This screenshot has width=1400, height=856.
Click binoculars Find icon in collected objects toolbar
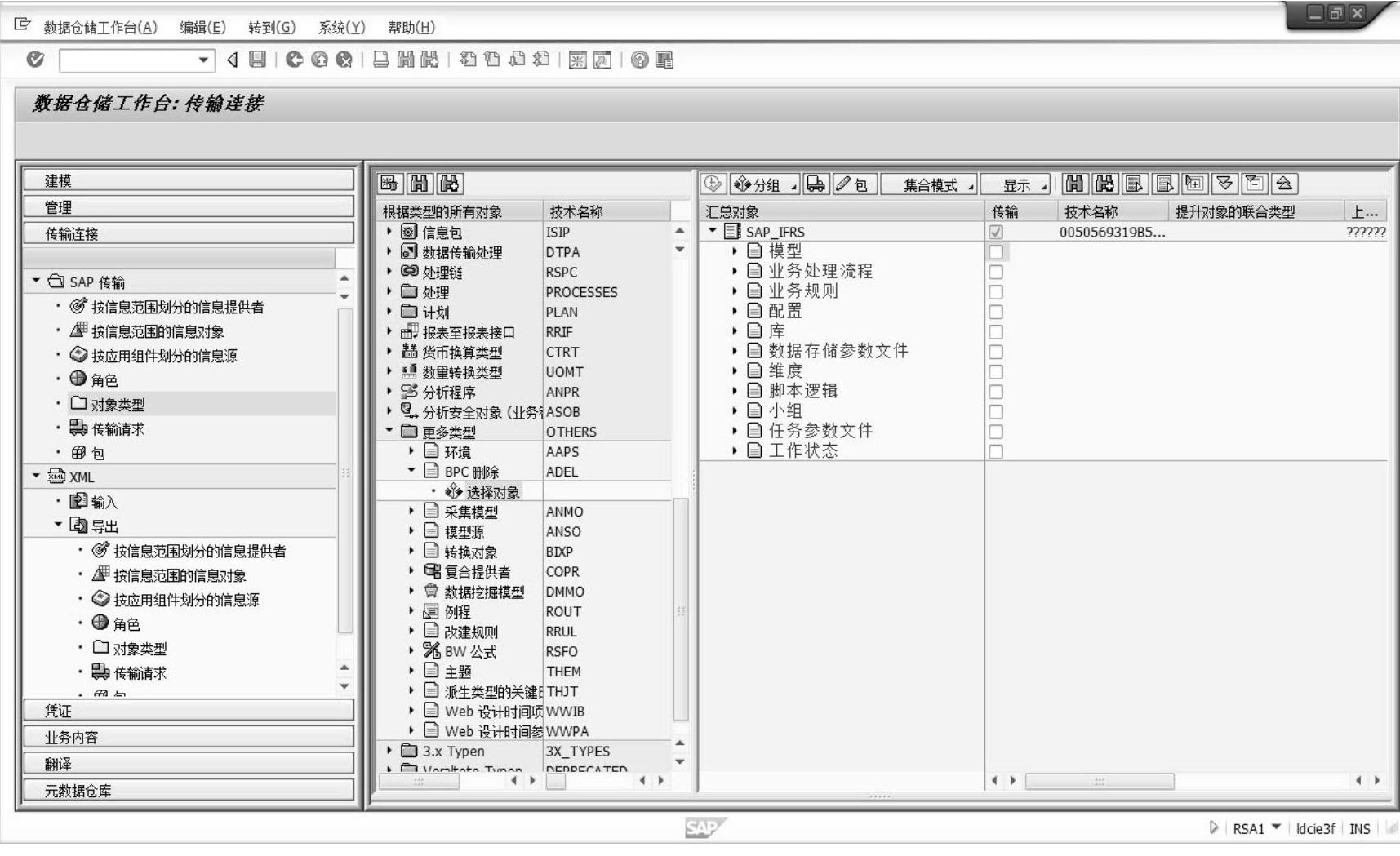(1075, 184)
